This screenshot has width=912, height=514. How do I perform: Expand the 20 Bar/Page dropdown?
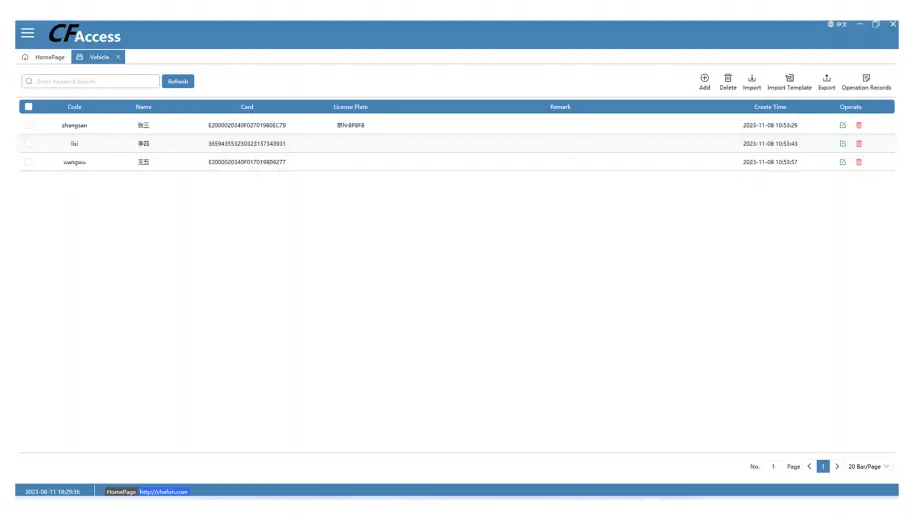[868, 466]
